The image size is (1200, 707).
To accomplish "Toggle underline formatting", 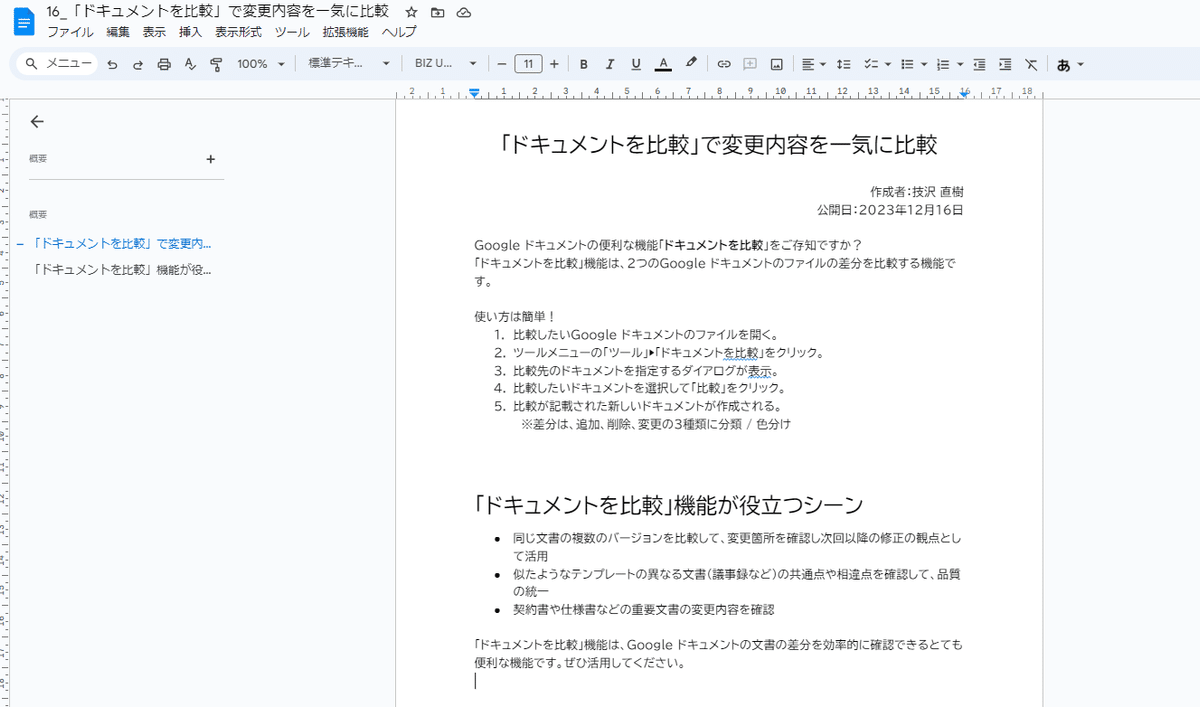I will [x=636, y=64].
